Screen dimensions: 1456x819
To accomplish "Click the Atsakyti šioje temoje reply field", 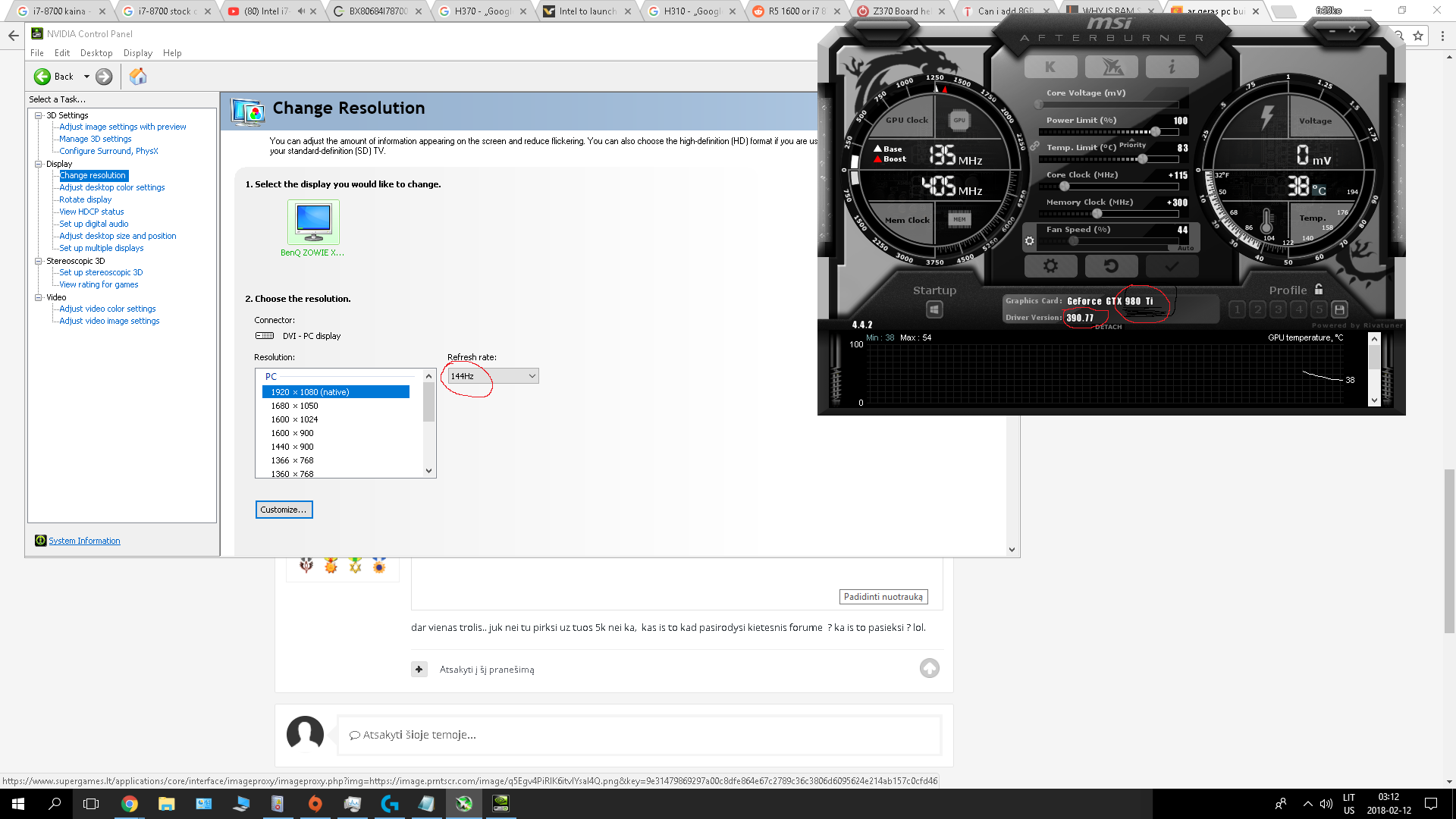I will 639,735.
